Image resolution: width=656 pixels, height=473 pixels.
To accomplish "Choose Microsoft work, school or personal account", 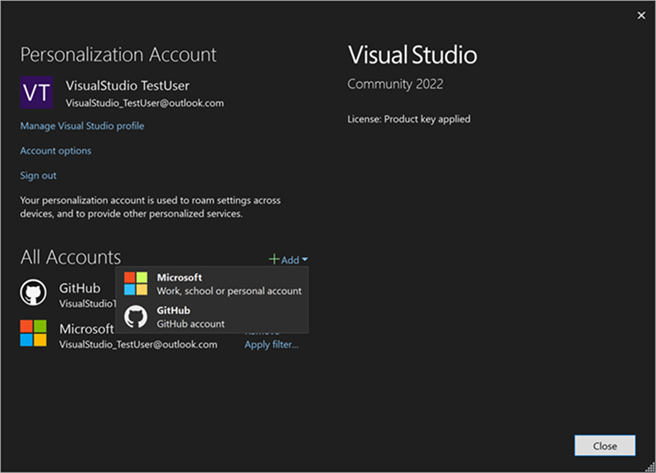I will pyautogui.click(x=228, y=284).
